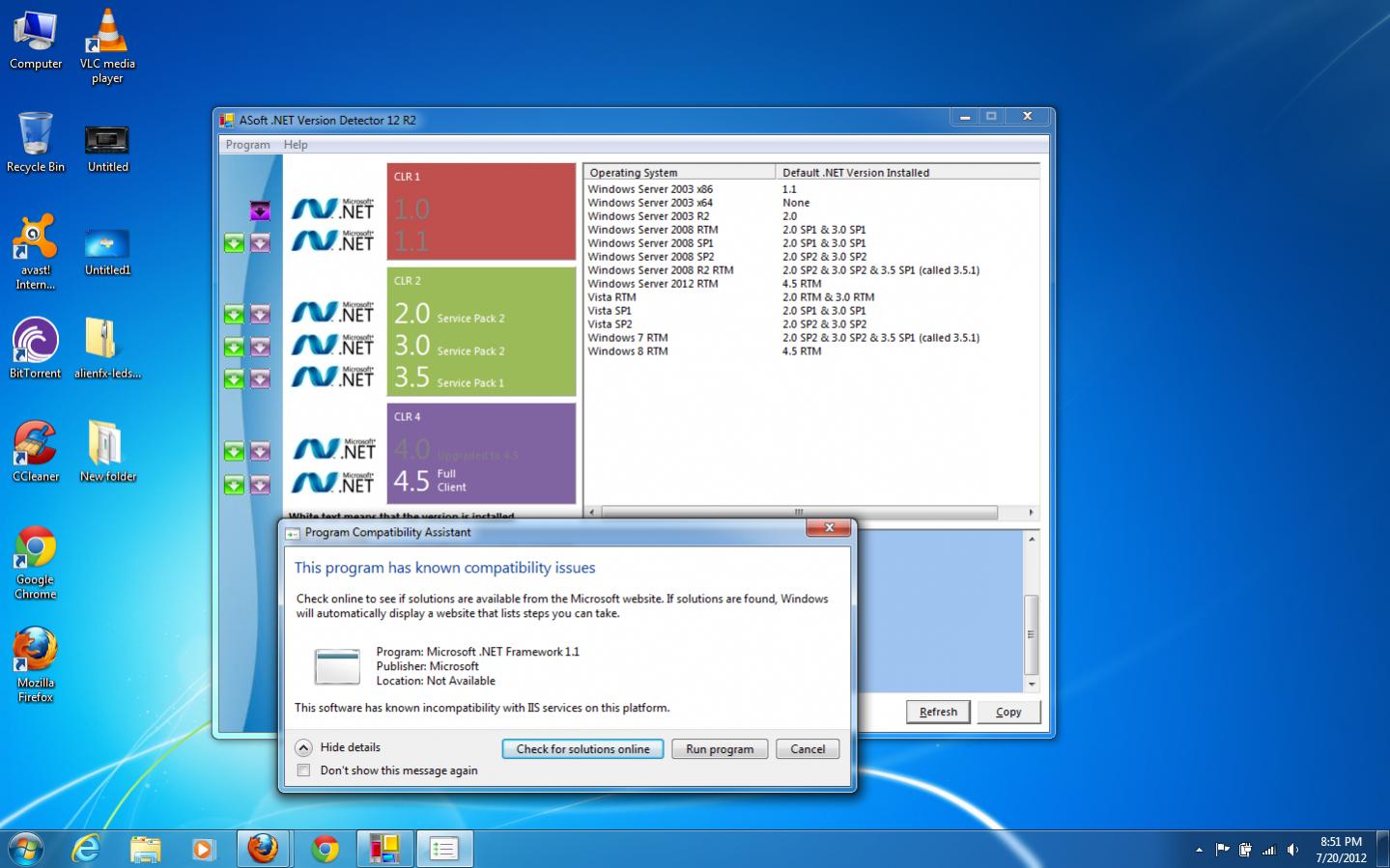Click the purple download icon for .NET 2.0
This screenshot has width=1390, height=868.
pyautogui.click(x=260, y=314)
